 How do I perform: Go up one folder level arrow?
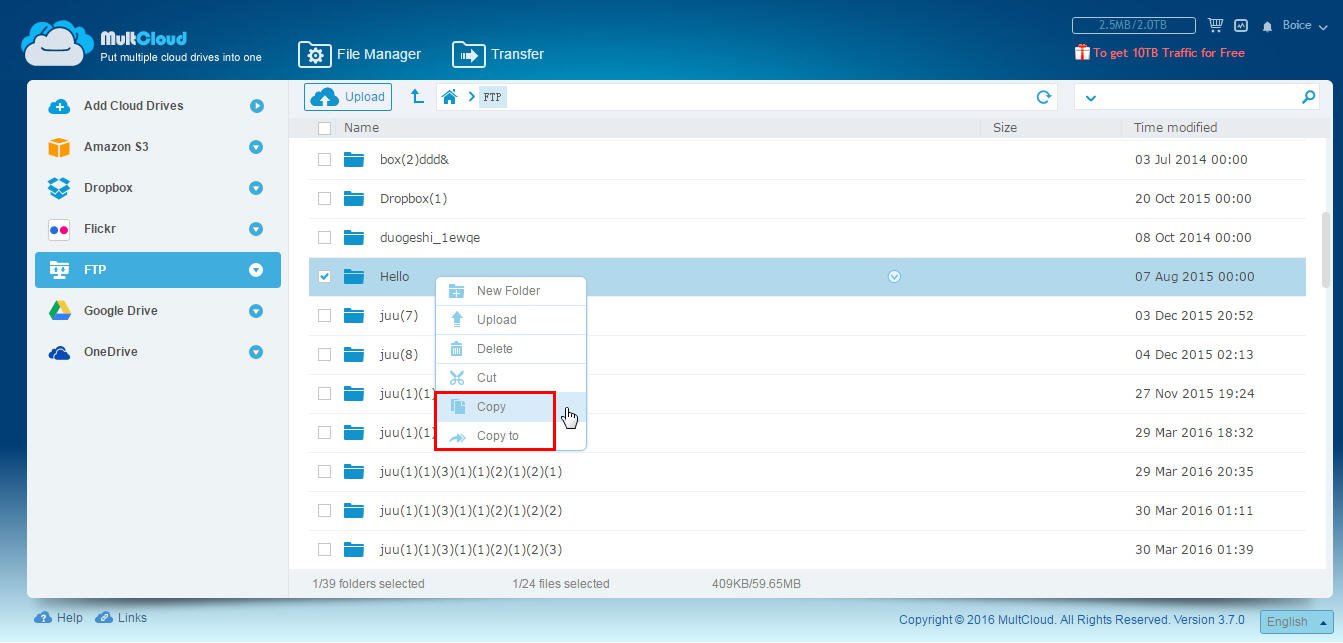pyautogui.click(x=417, y=97)
